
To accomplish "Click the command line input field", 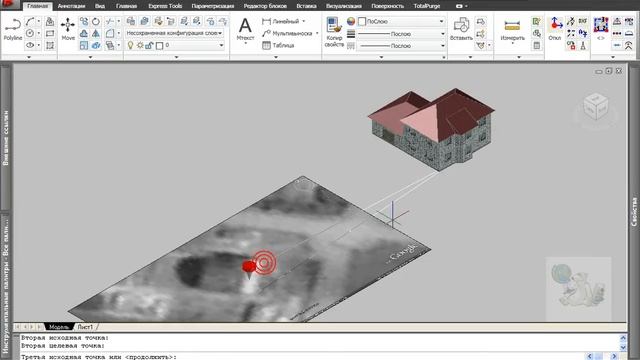I will point(302,356).
